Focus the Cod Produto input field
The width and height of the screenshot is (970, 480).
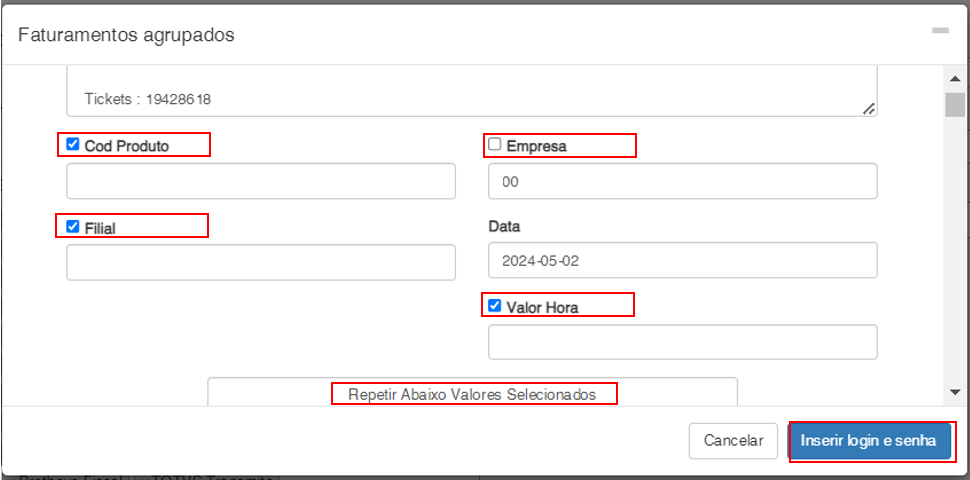(260, 181)
